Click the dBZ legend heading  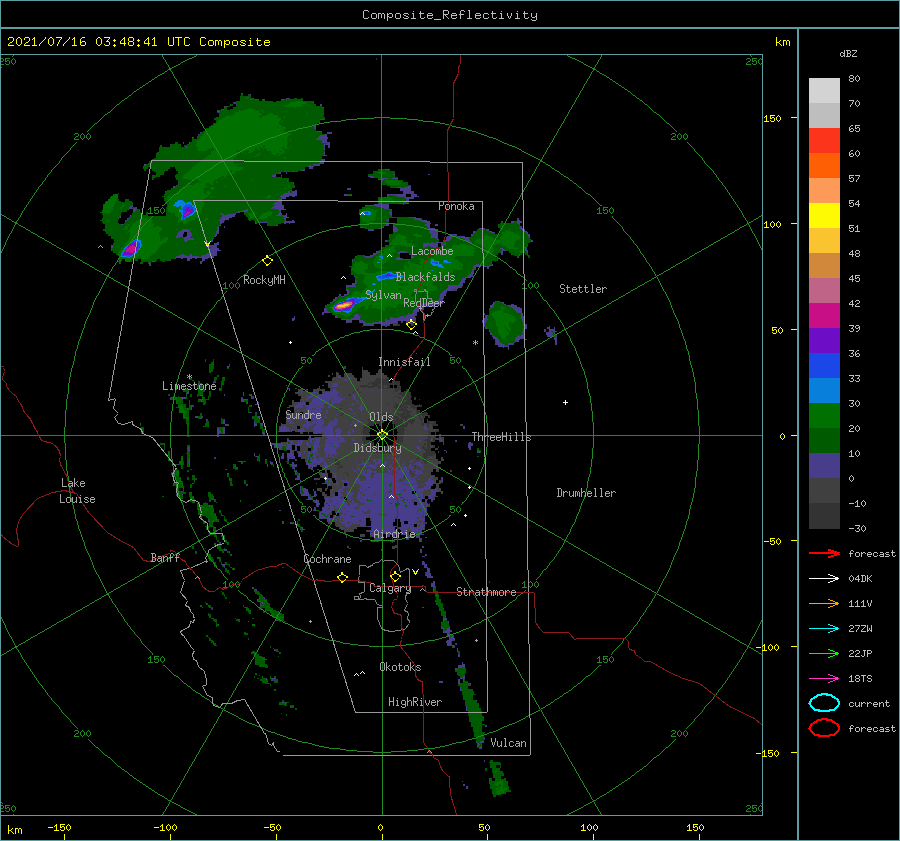tap(848, 54)
